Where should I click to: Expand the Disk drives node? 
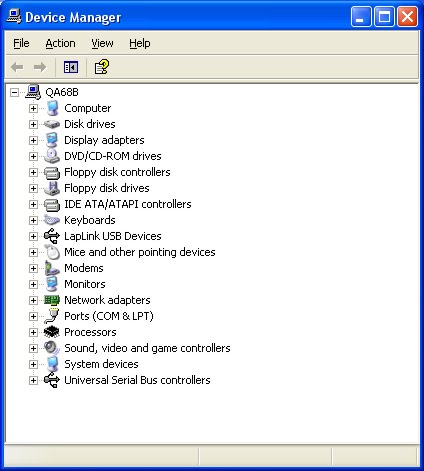coord(33,124)
